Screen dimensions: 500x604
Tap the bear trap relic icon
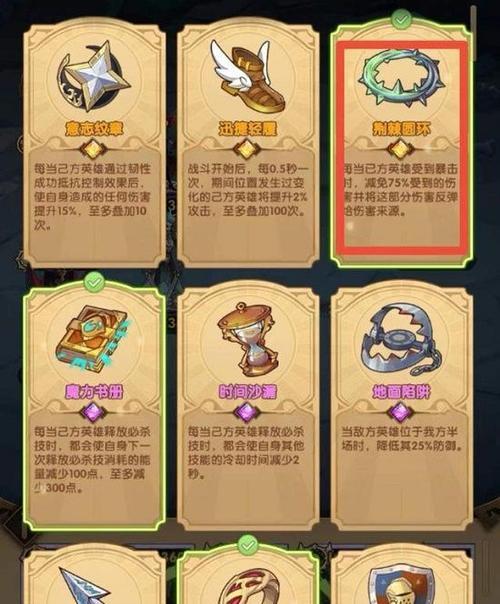pos(401,340)
